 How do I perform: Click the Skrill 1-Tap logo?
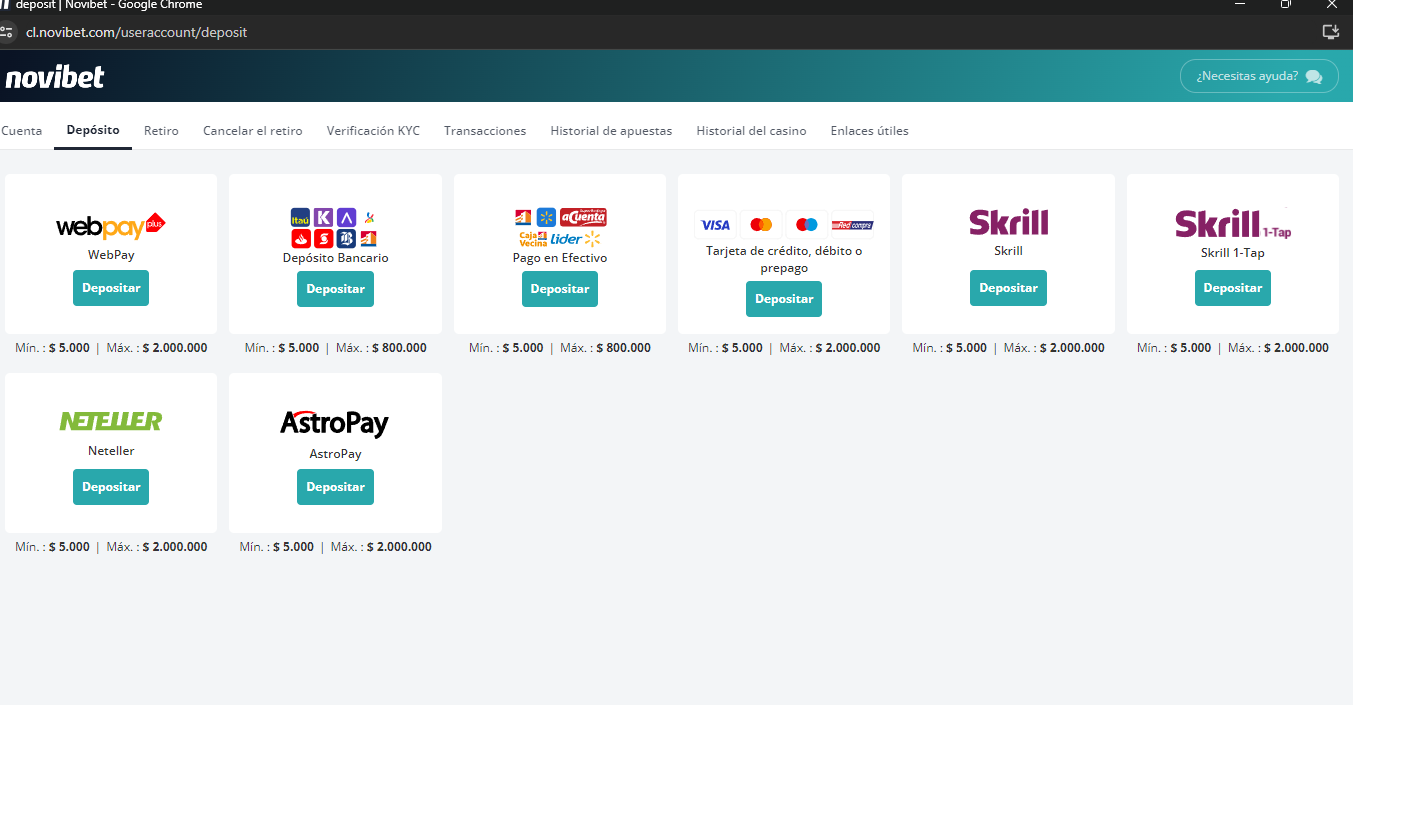coord(1233,224)
